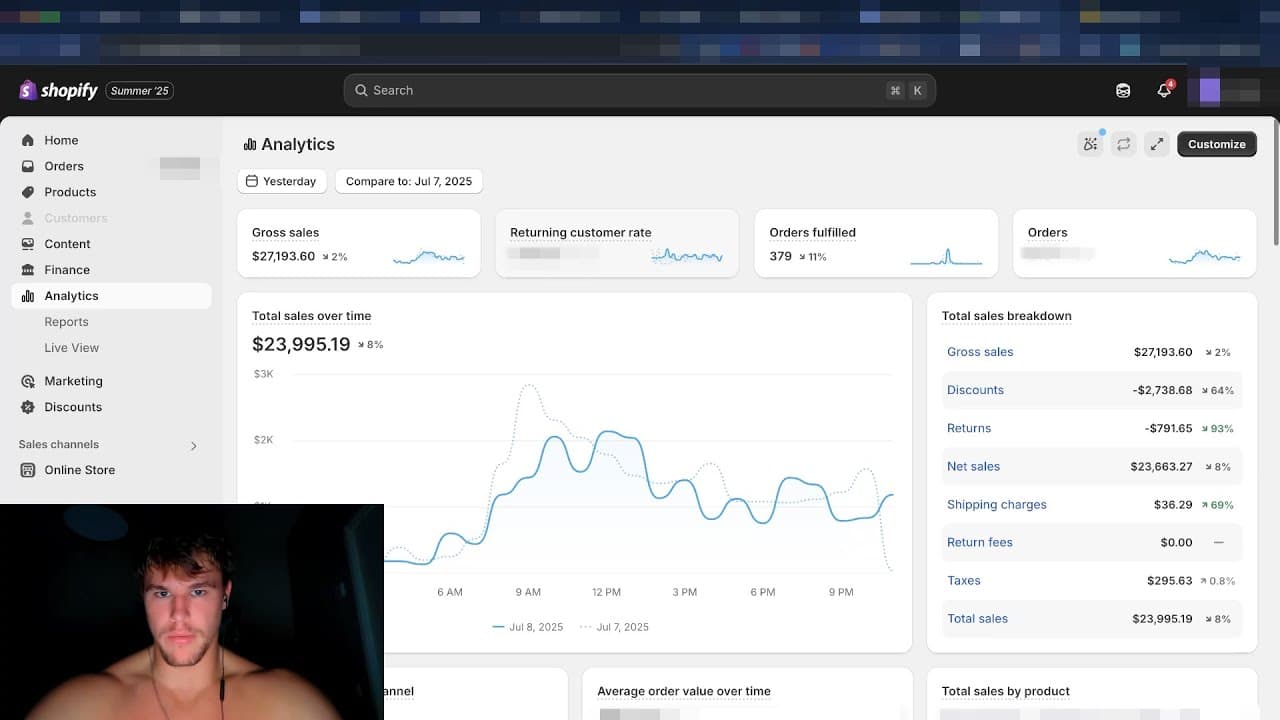The image size is (1280, 720).
Task: Click the -$791.65 Returns value
Action: (x=1168, y=428)
